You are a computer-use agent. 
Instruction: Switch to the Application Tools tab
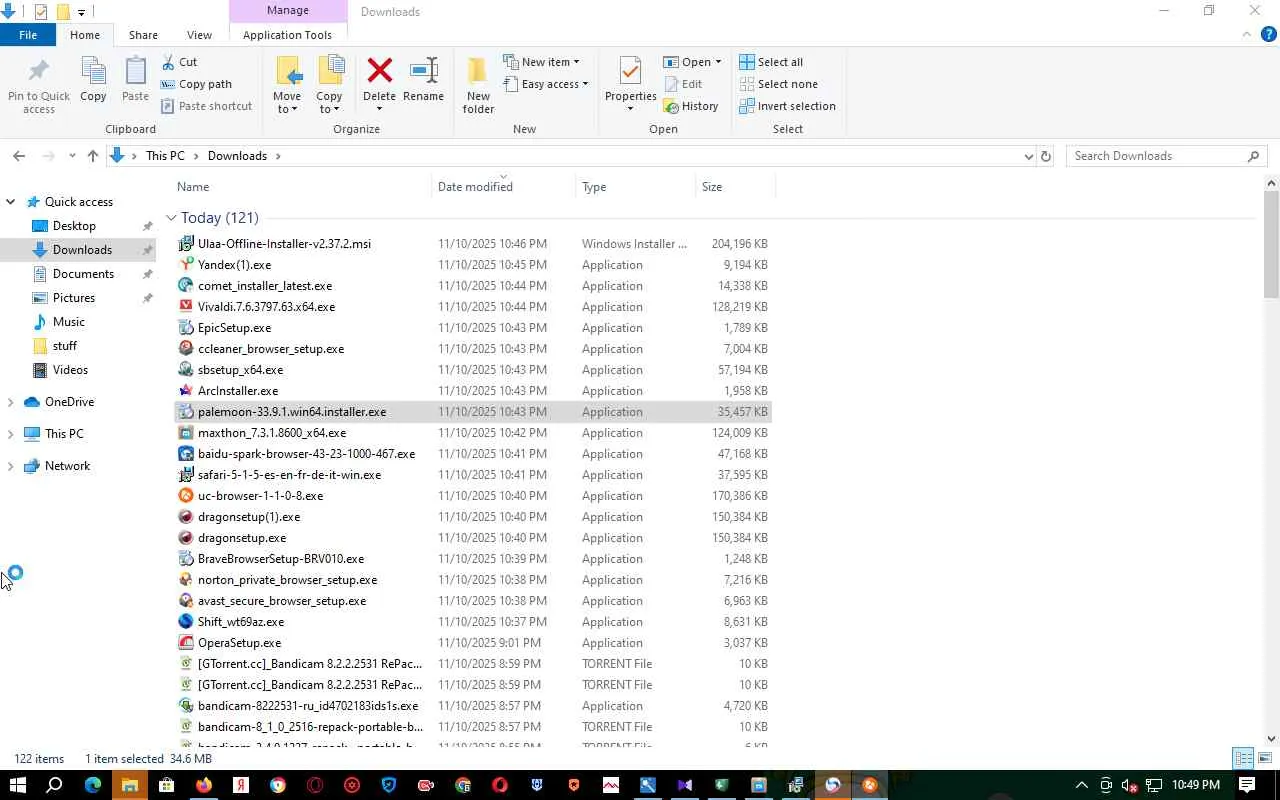tap(287, 35)
